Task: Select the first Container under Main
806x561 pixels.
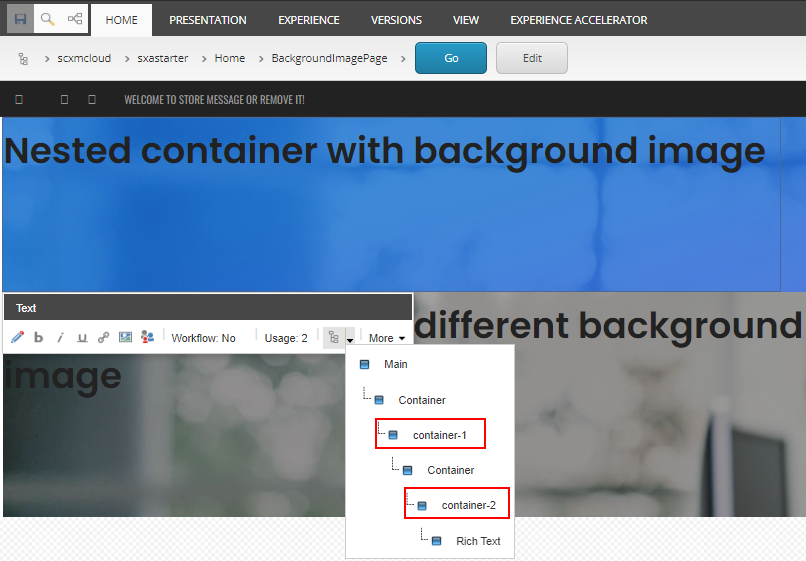Action: (422, 400)
